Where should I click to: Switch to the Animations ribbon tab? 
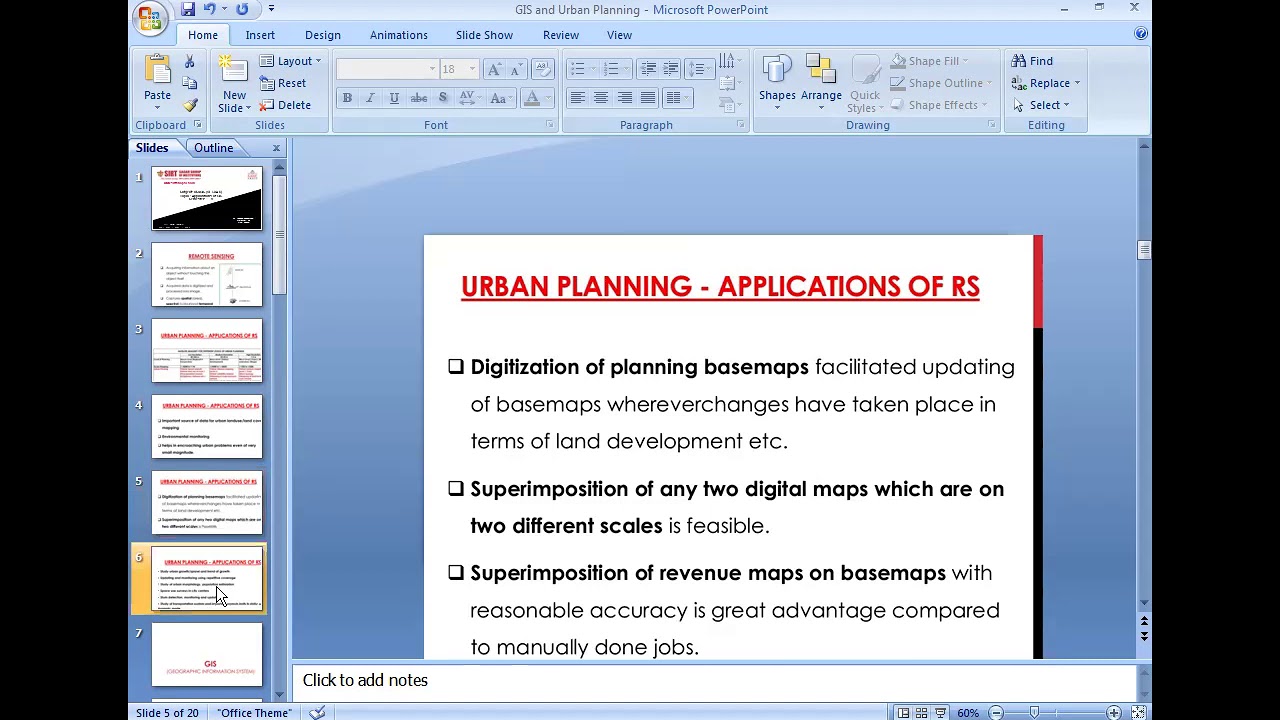tap(398, 34)
